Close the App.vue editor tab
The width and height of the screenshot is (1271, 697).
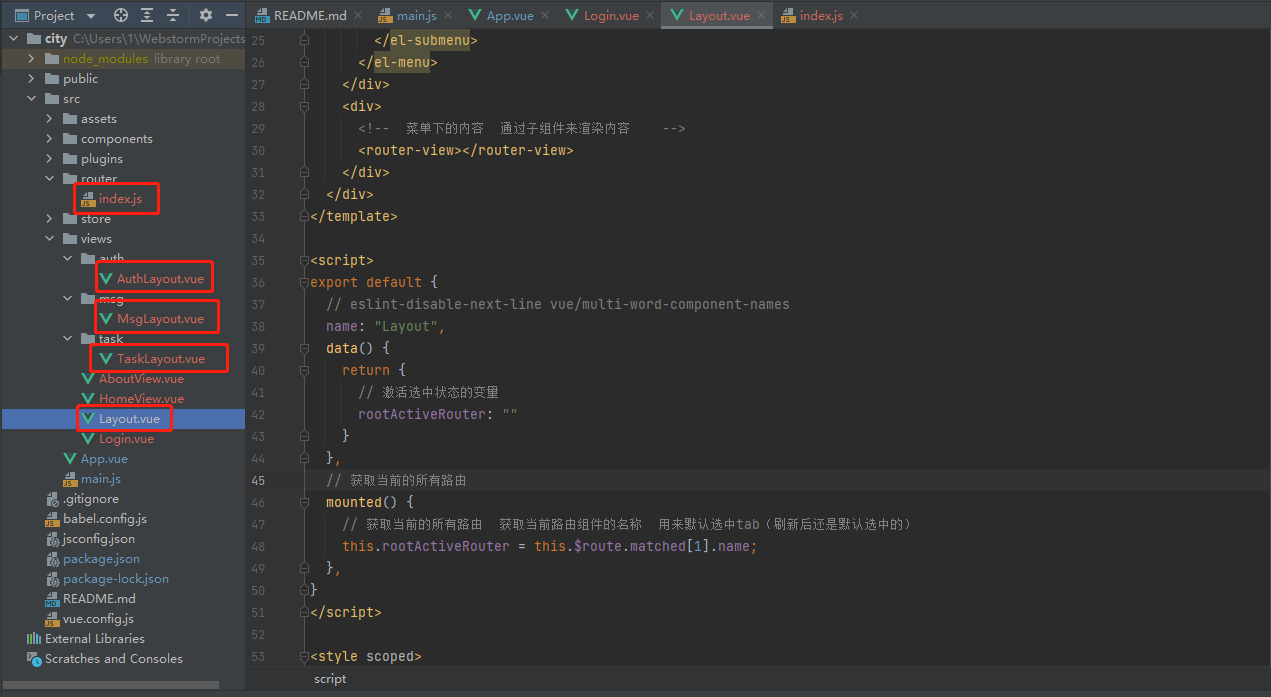click(546, 15)
